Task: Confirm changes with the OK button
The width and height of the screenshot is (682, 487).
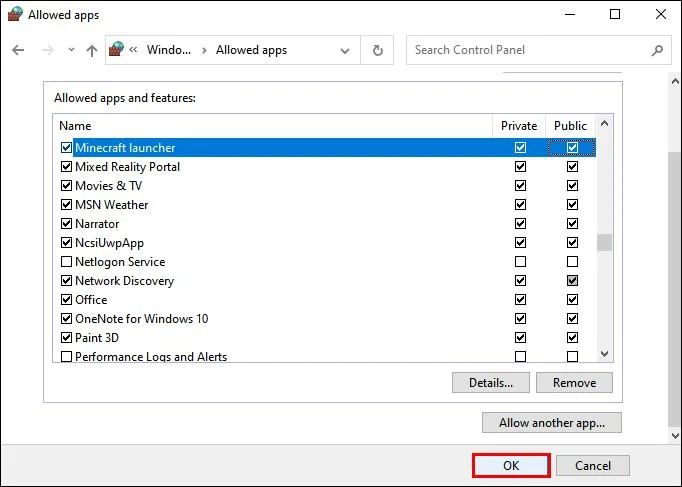Action: click(x=511, y=466)
